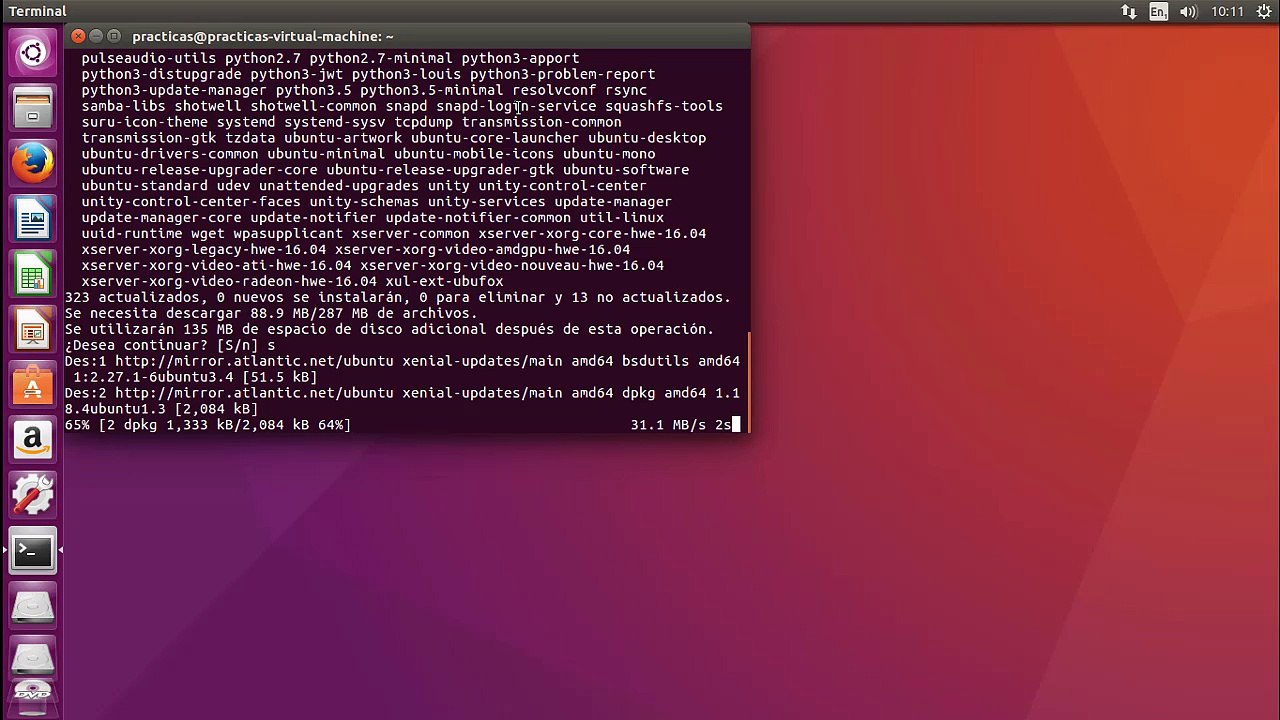Click the package name uuid-runtime
The height and width of the screenshot is (720, 1280).
coord(132,234)
